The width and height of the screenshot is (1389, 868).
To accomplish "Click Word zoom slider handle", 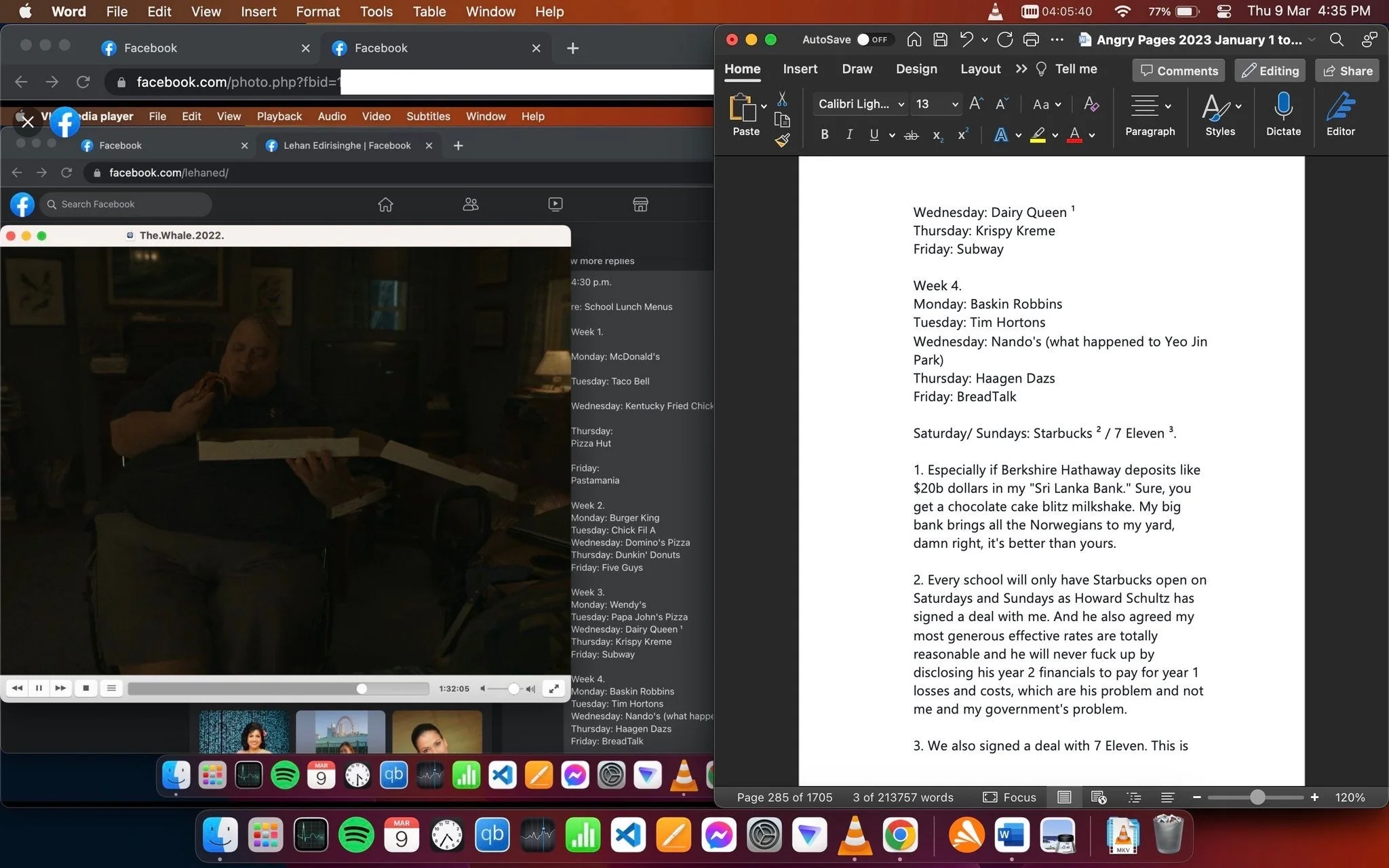I will [x=1257, y=797].
